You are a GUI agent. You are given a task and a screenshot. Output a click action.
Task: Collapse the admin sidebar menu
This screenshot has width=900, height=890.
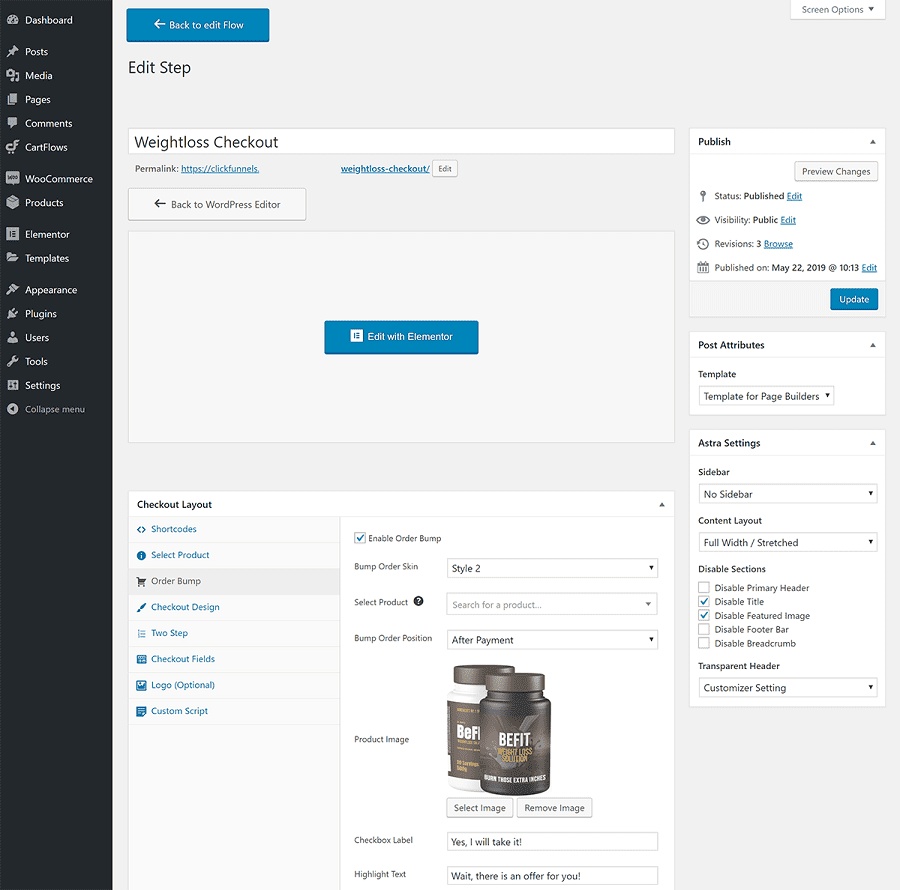(48, 409)
